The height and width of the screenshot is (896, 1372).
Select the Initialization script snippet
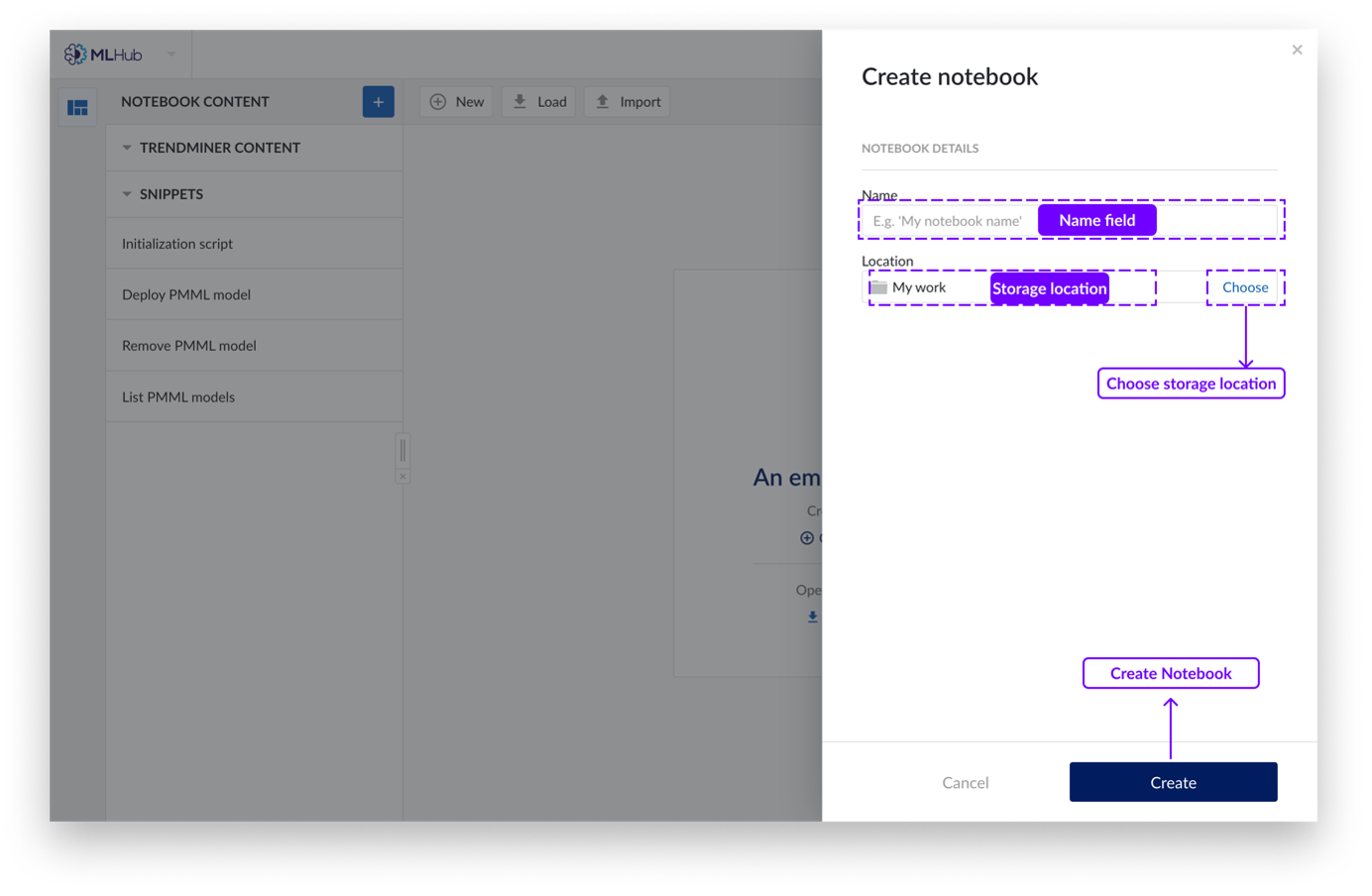[x=177, y=244]
